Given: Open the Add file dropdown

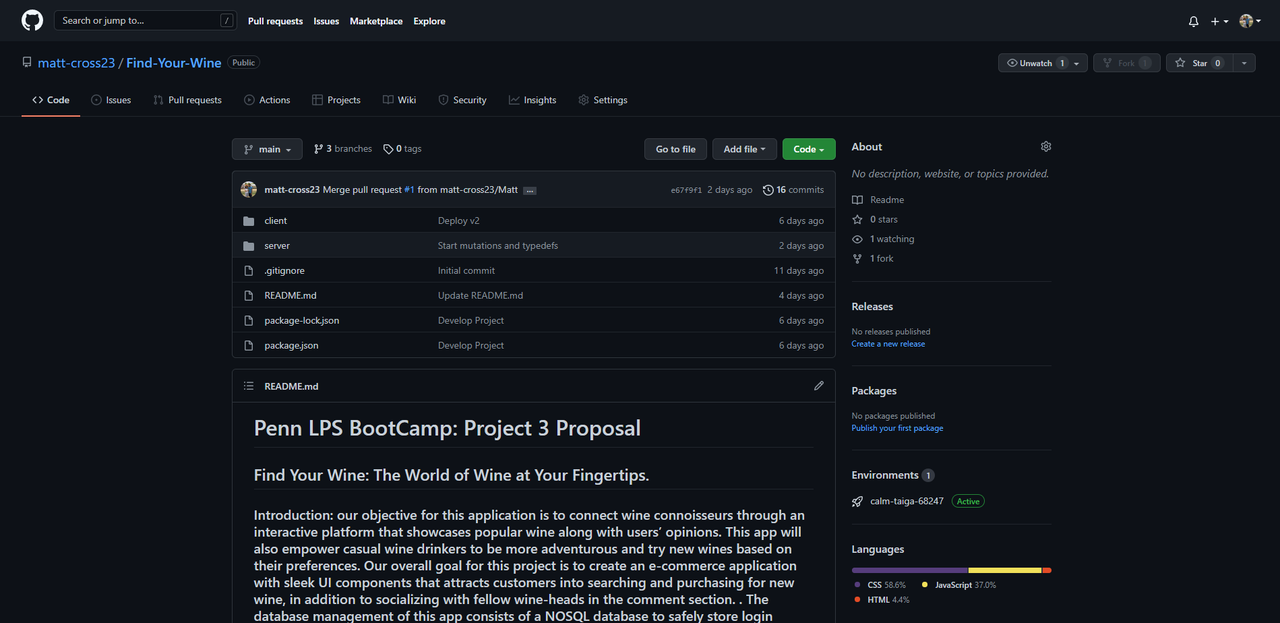Looking at the screenshot, I should [744, 149].
